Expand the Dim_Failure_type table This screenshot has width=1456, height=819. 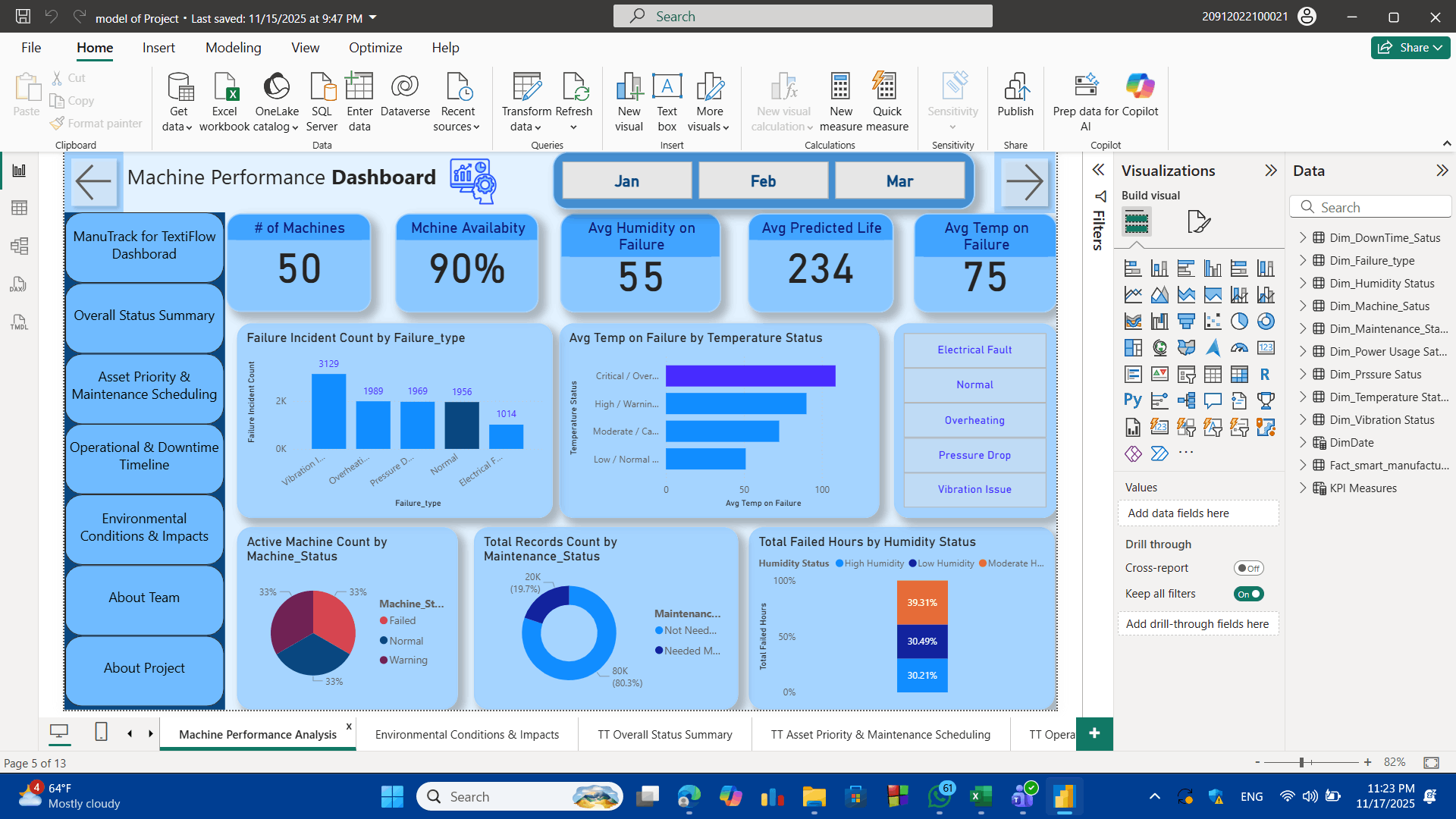[x=1303, y=260]
